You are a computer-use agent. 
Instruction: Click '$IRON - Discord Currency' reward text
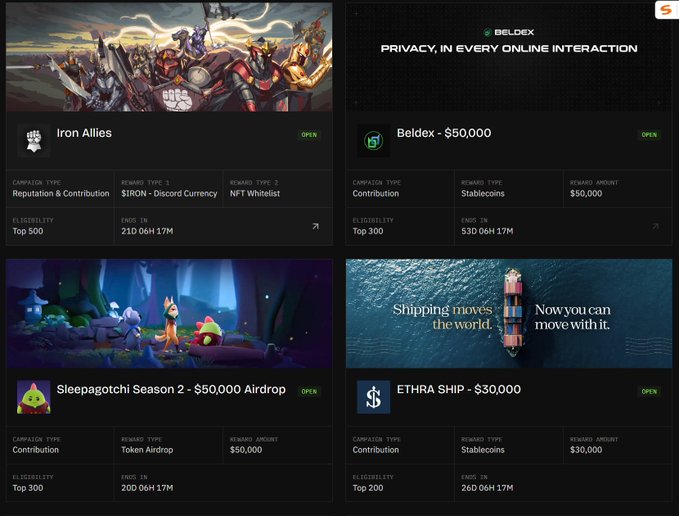pyautogui.click(x=169, y=194)
